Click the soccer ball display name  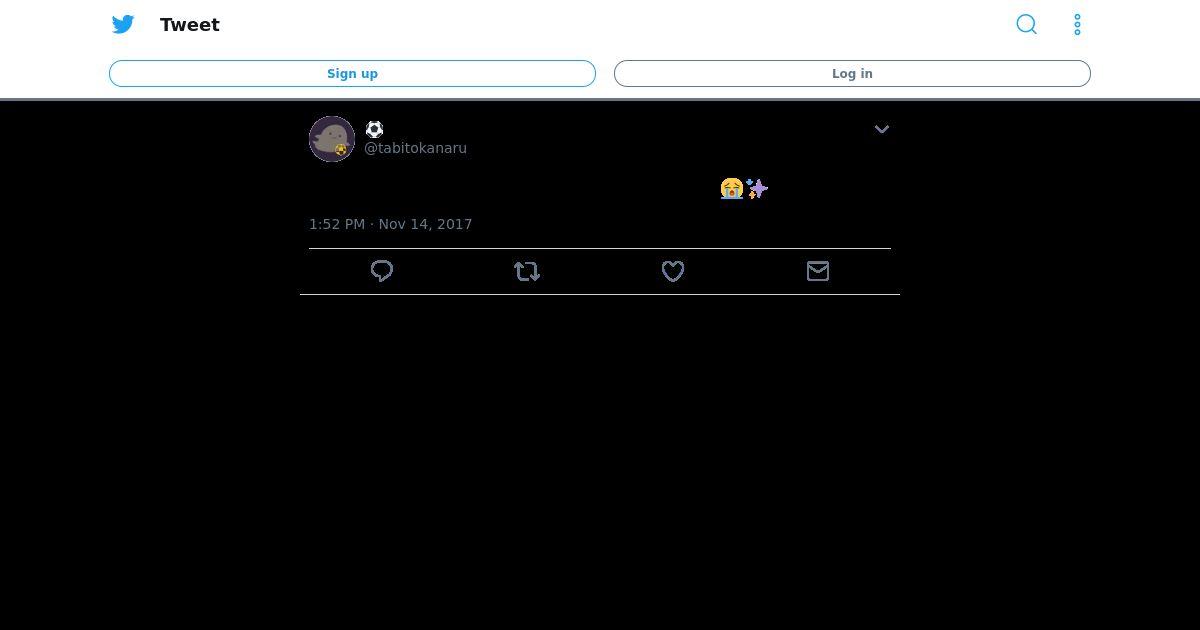coord(374,129)
